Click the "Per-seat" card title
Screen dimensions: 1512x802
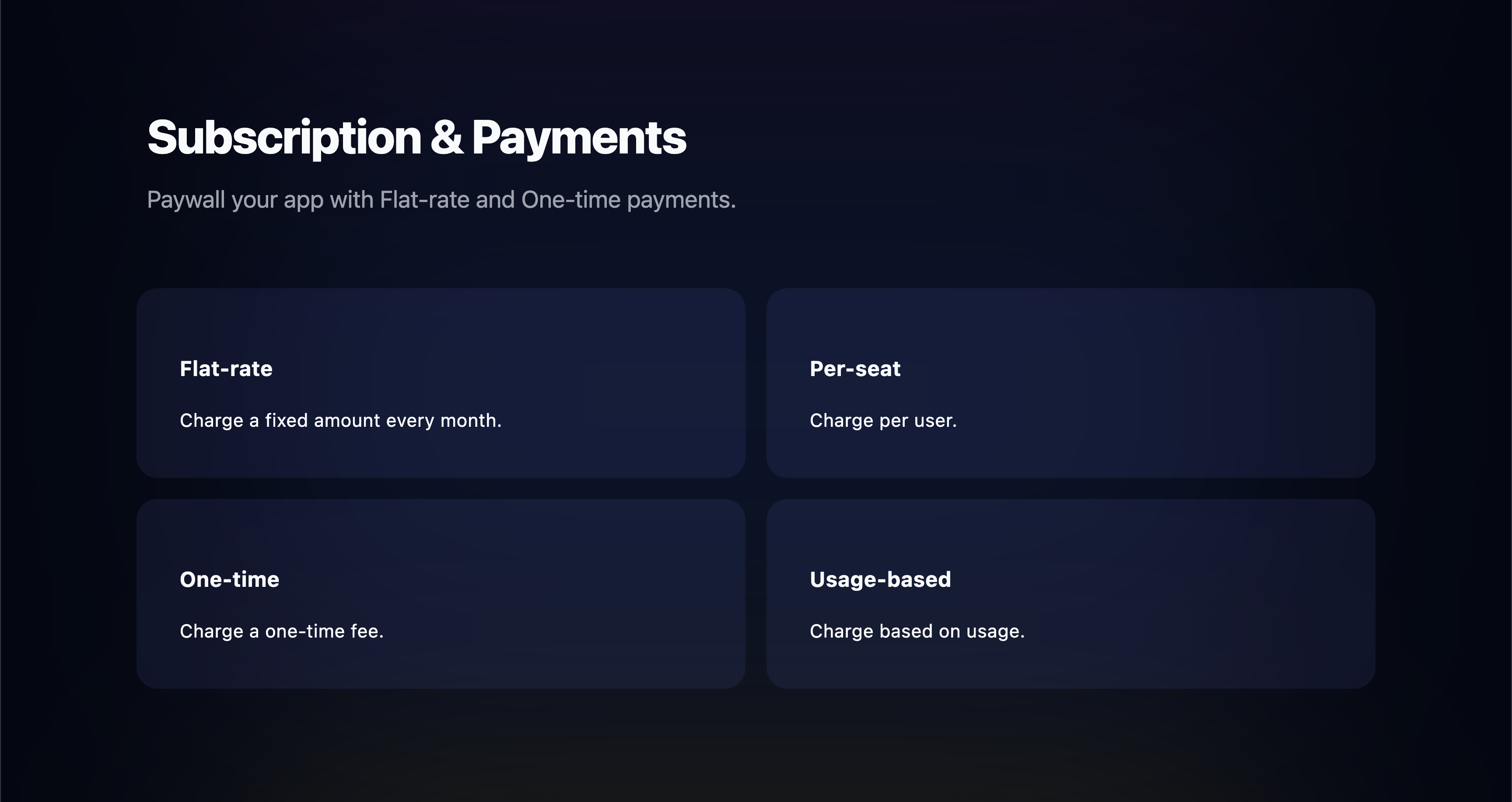click(854, 369)
